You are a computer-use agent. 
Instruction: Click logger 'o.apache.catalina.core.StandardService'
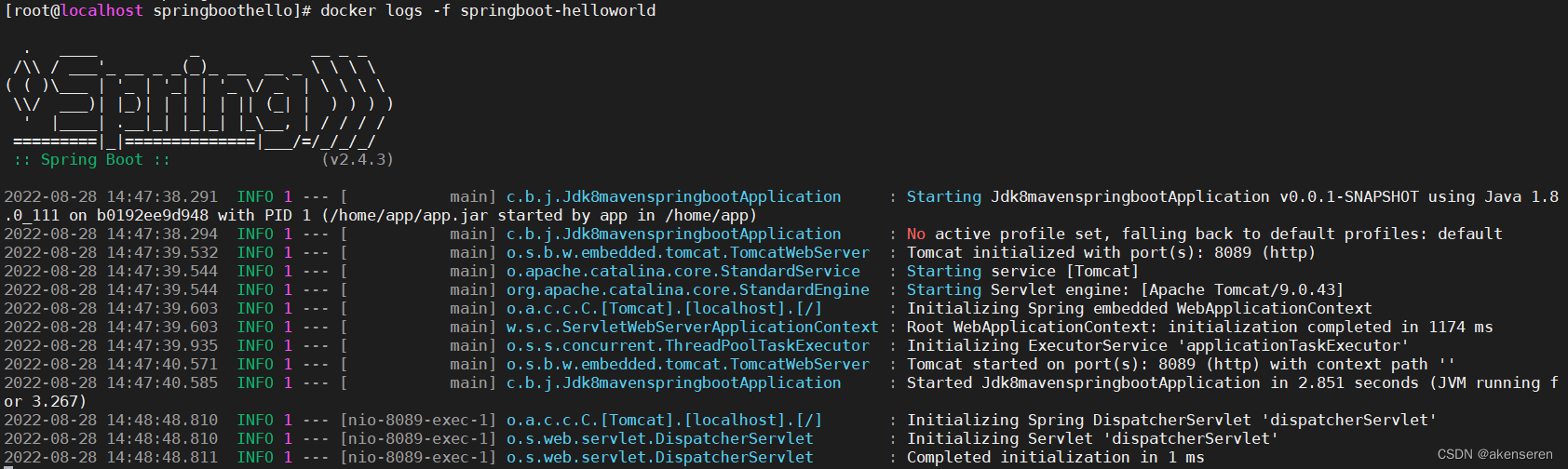[x=683, y=272]
